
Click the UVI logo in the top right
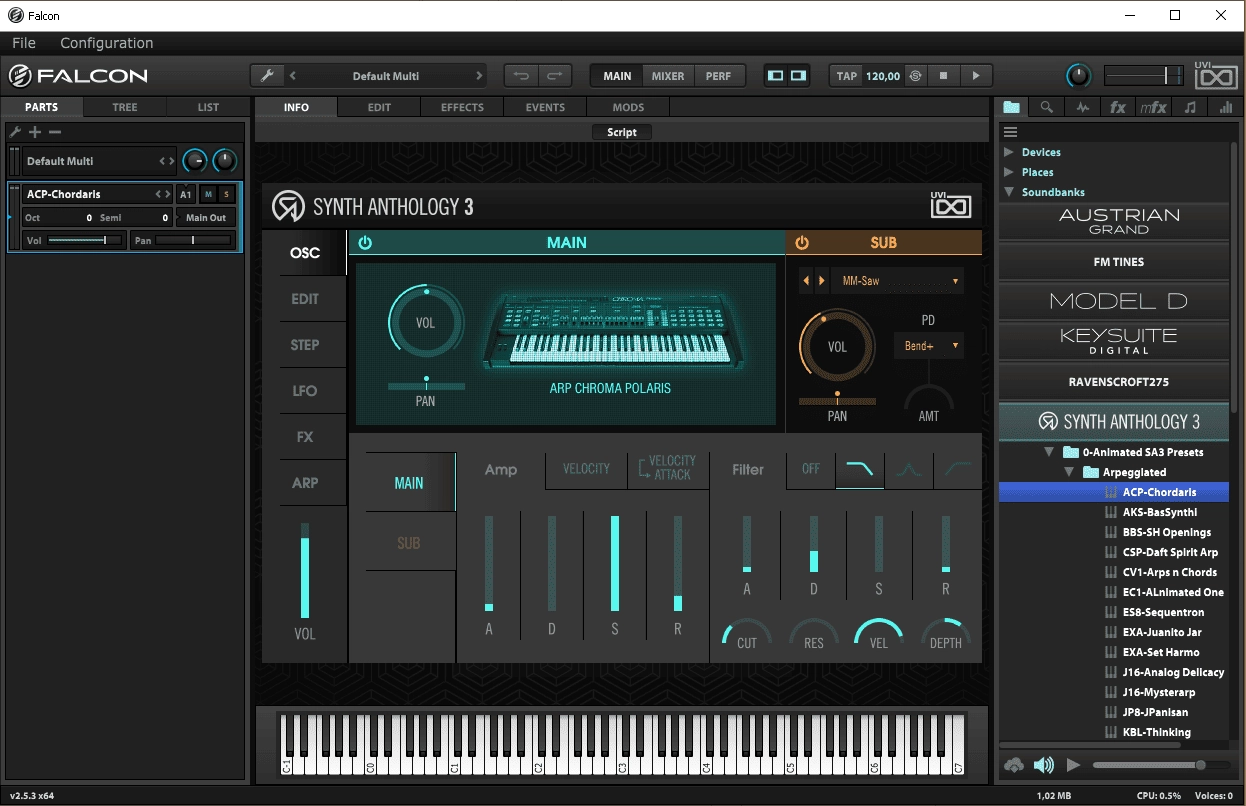(x=1215, y=75)
